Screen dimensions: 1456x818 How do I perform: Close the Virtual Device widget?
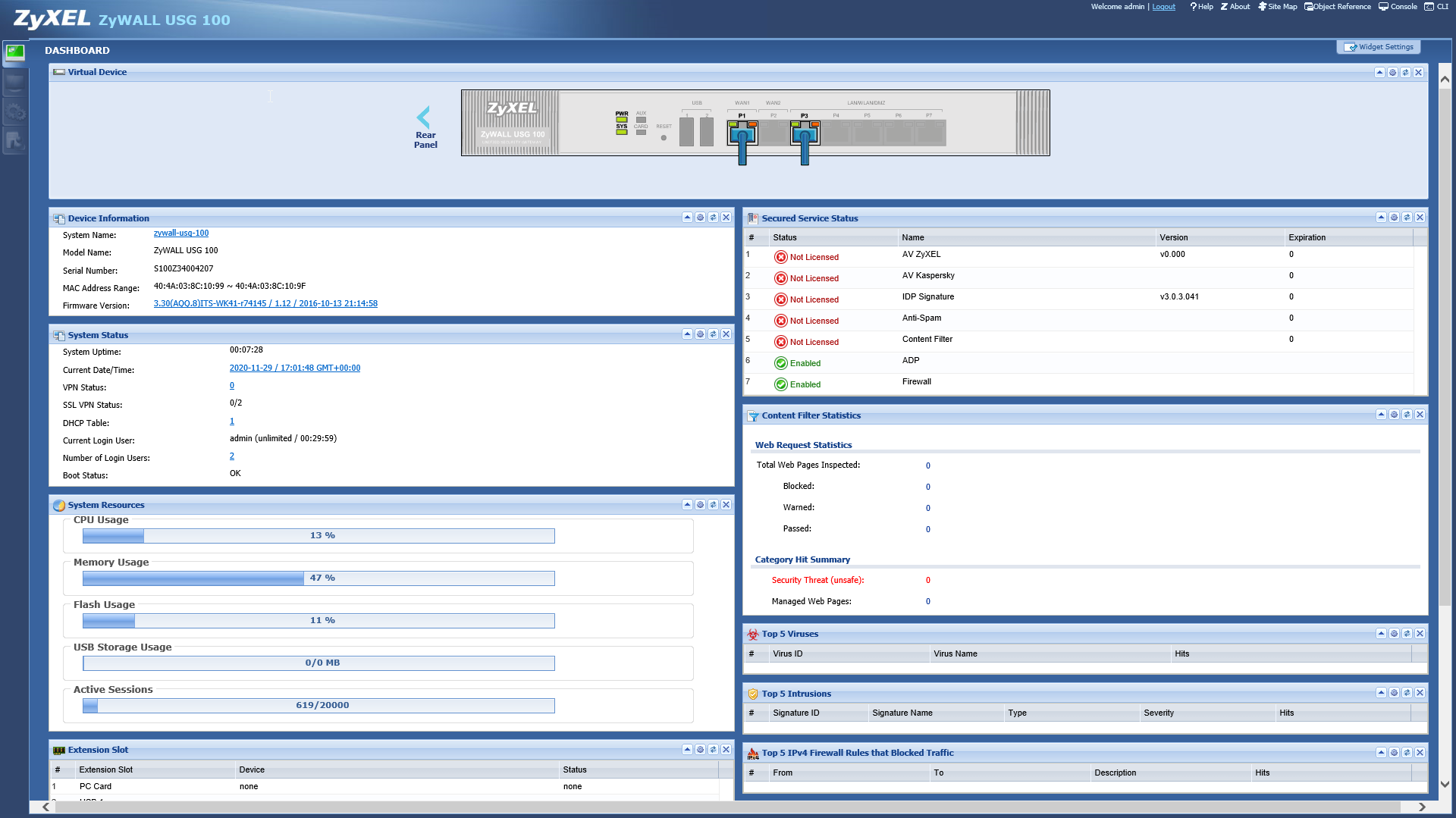(x=1418, y=73)
